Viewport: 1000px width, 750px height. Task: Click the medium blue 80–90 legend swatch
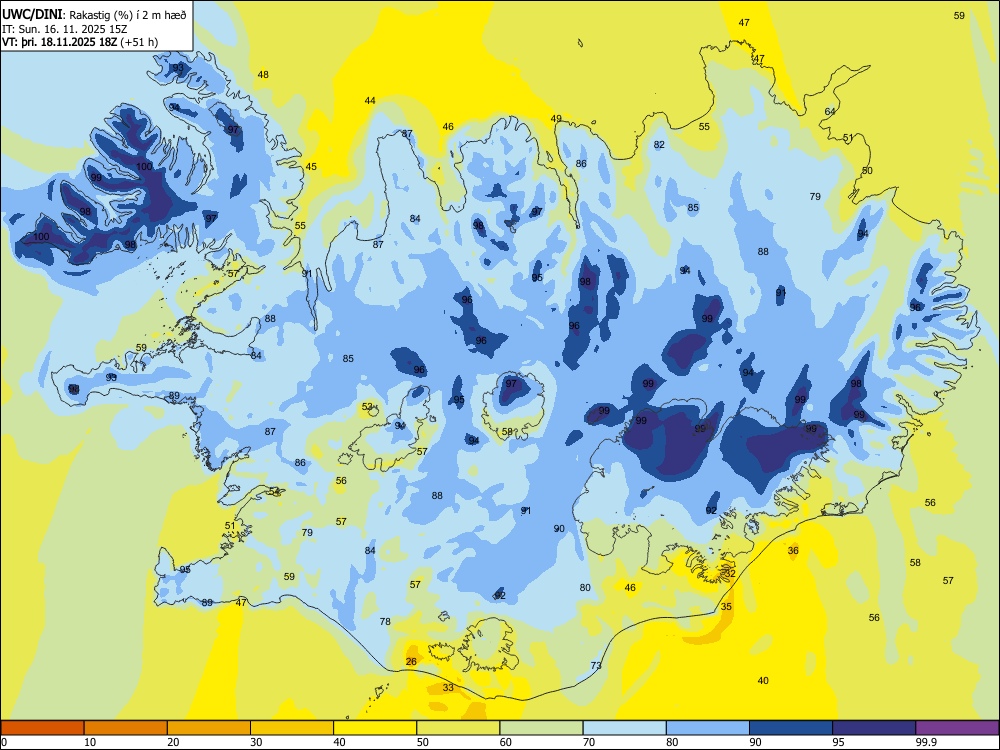[707, 728]
